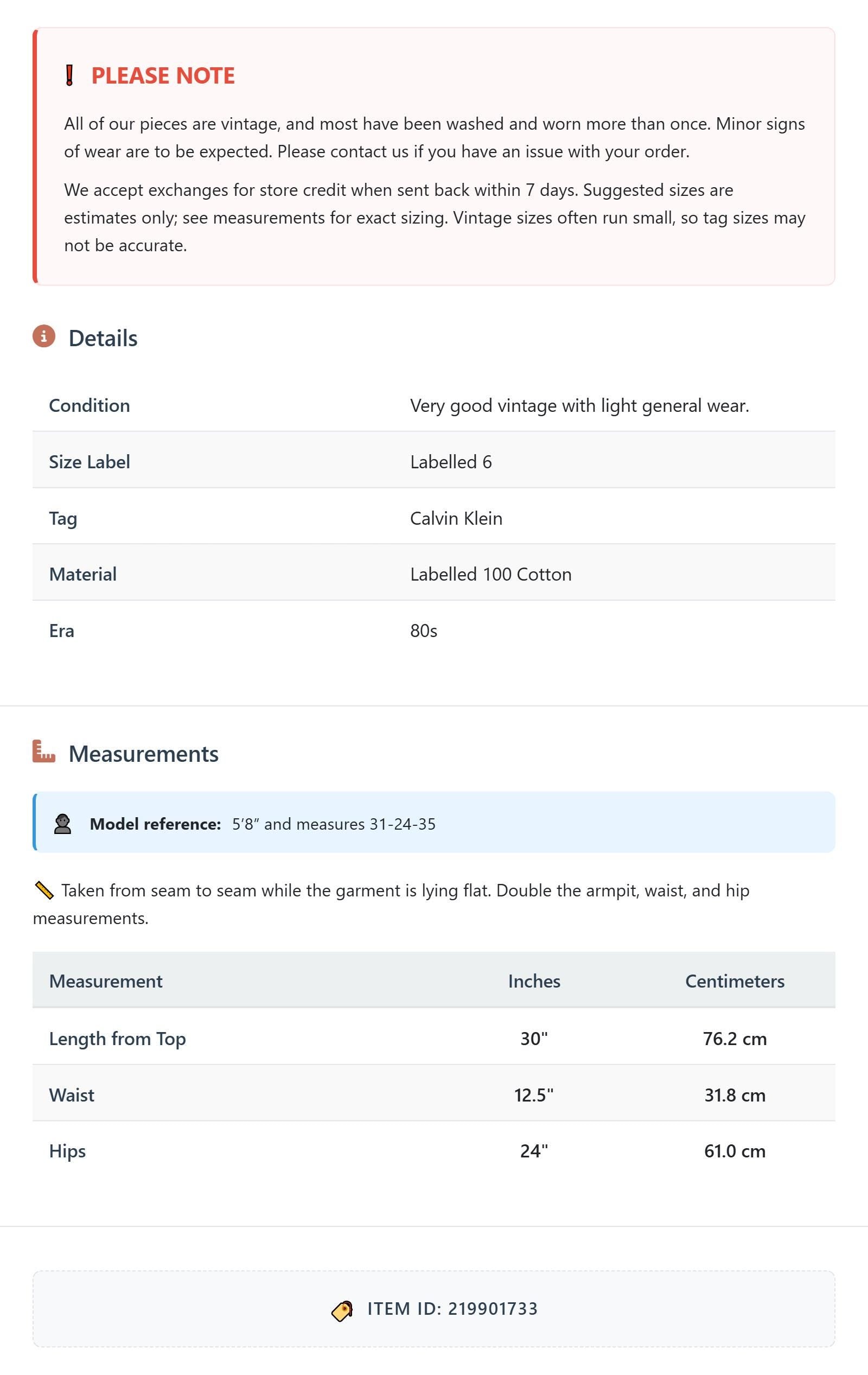Click the Centimeters column header
The height and width of the screenshot is (1375, 868).
pyautogui.click(x=735, y=981)
